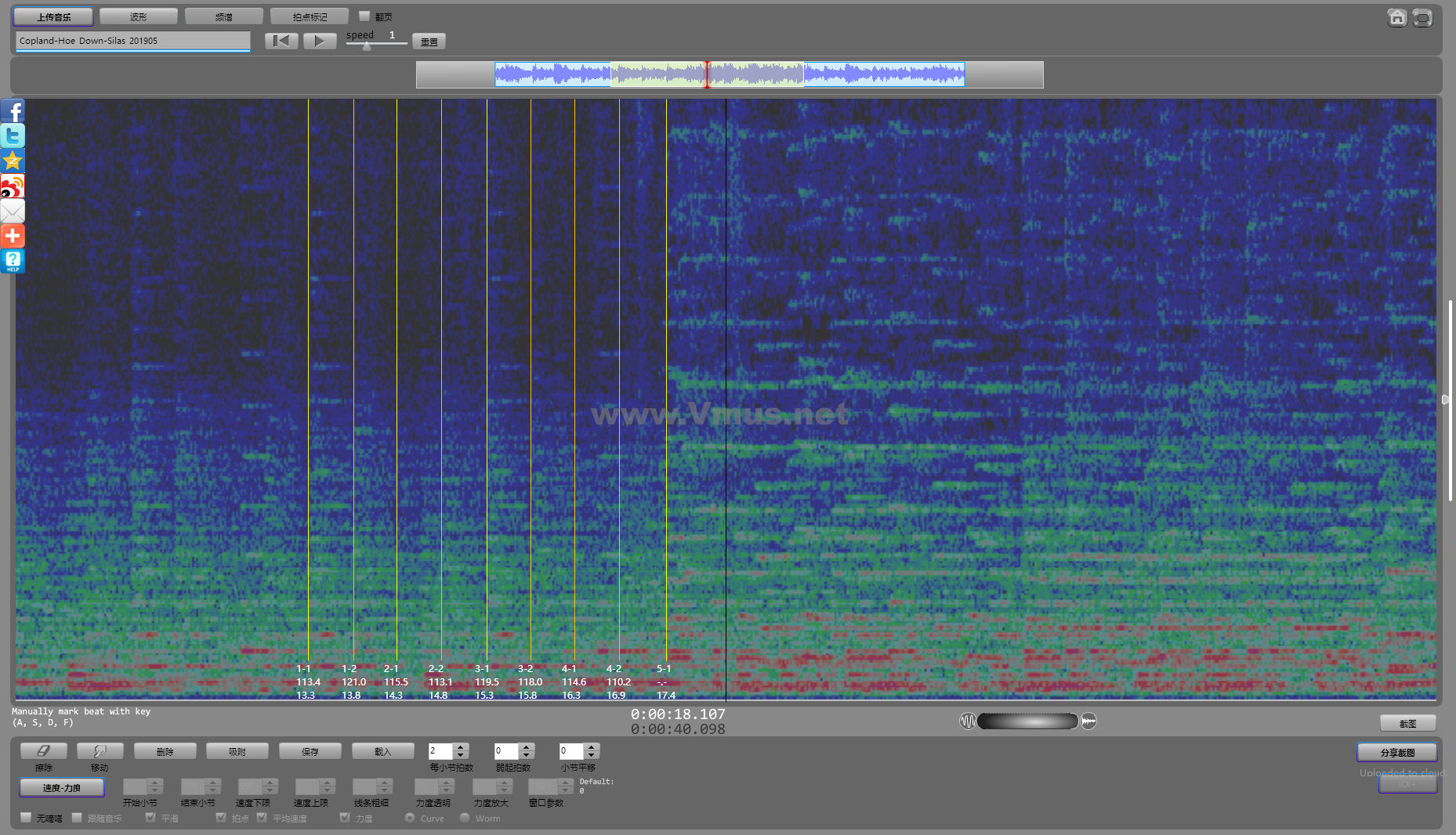This screenshot has width=1456, height=835.
Task: Toggle the 翻页 page-flip checkbox
Action: click(364, 16)
